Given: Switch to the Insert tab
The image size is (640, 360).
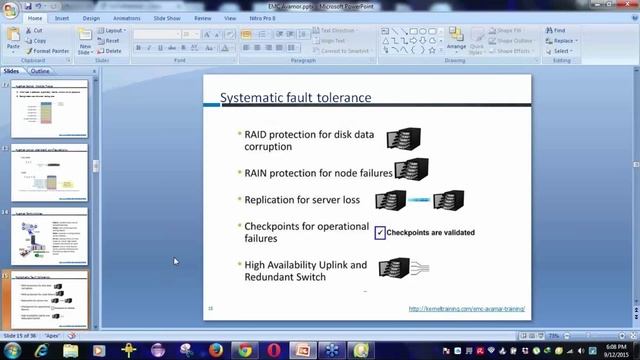Looking at the screenshot, I should [x=62, y=18].
